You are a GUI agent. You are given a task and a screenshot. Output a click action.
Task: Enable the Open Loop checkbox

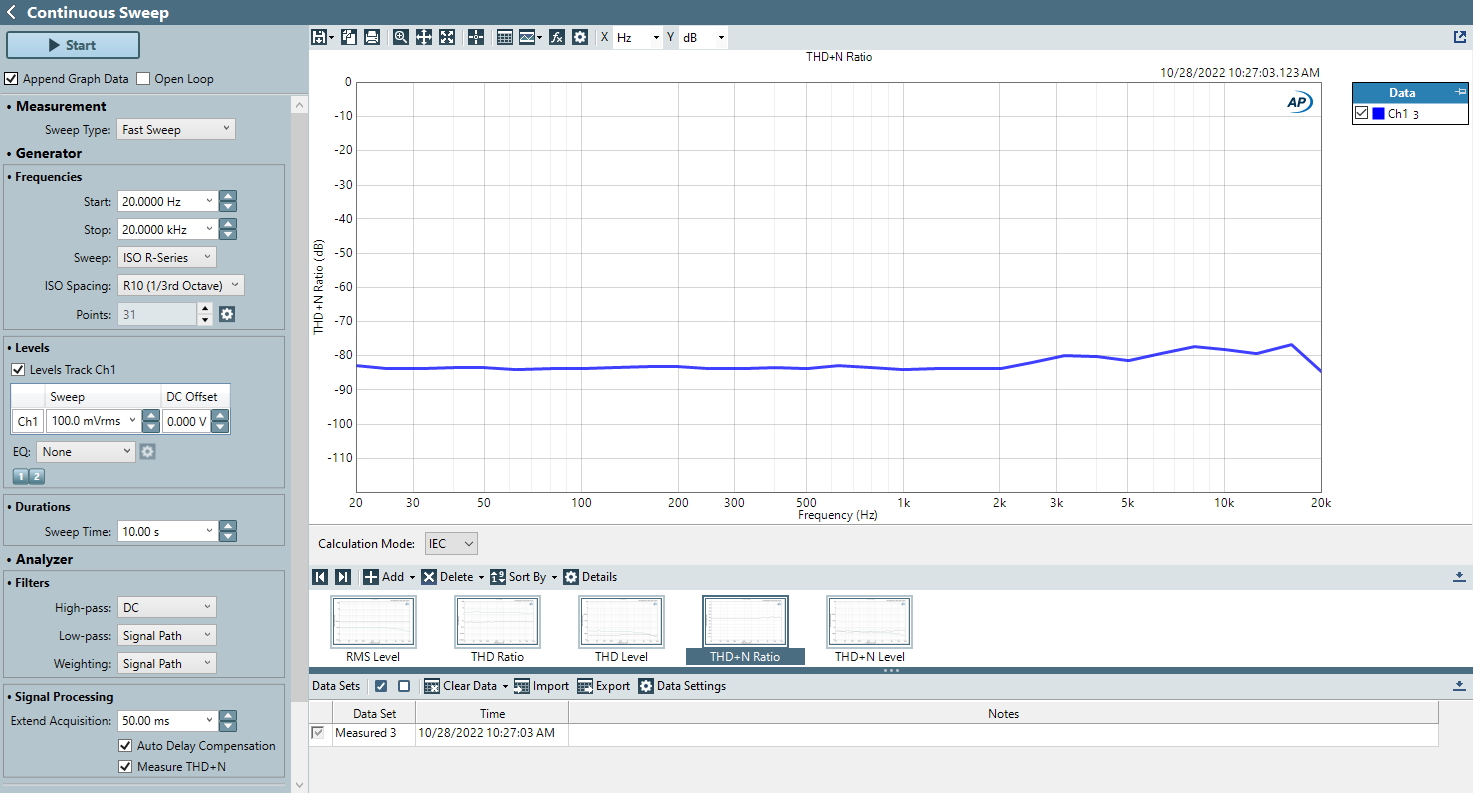click(143, 79)
